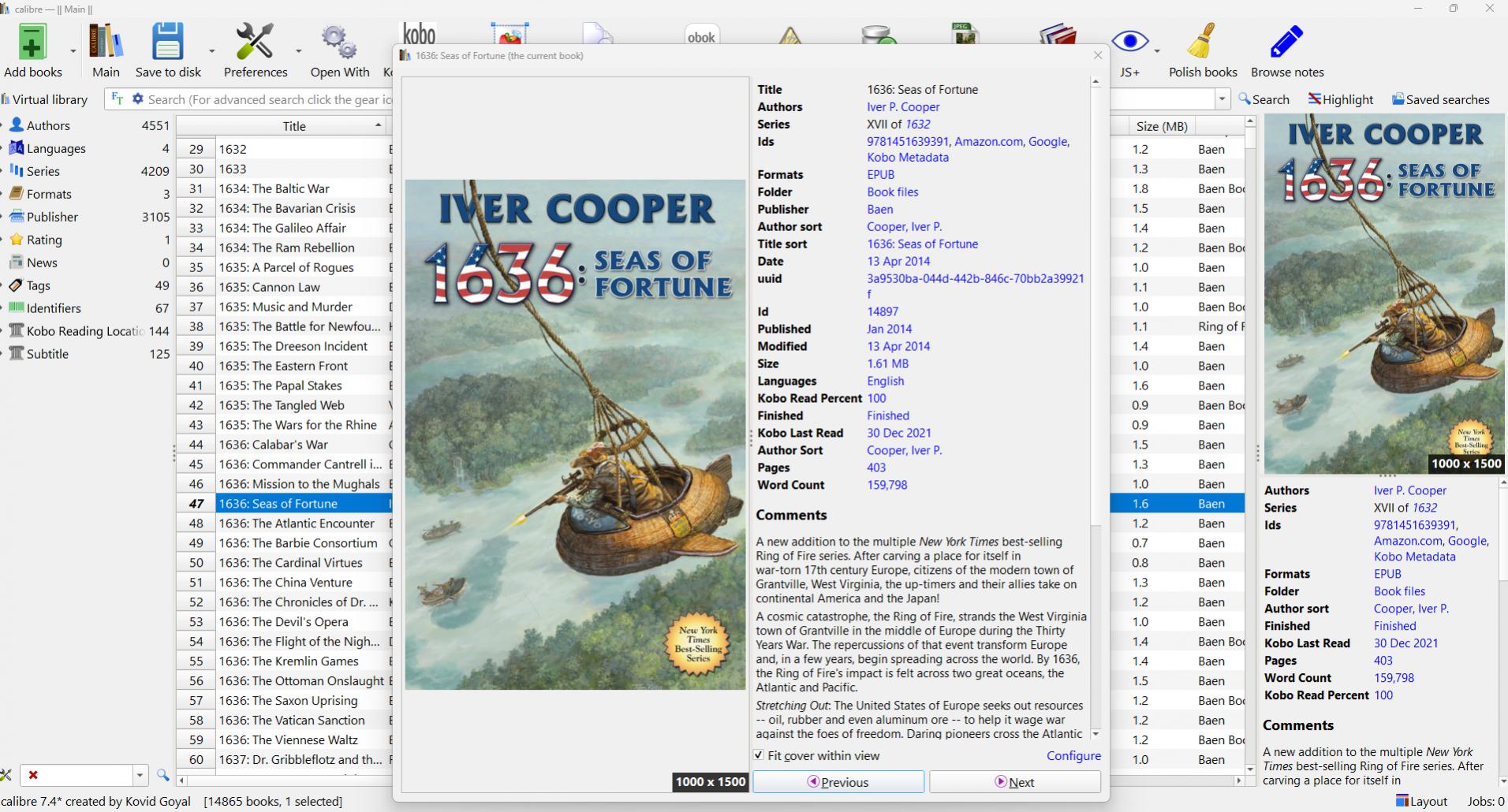Click the Kobo Metadata link in dialog
The image size is (1508, 812).
tap(908, 158)
